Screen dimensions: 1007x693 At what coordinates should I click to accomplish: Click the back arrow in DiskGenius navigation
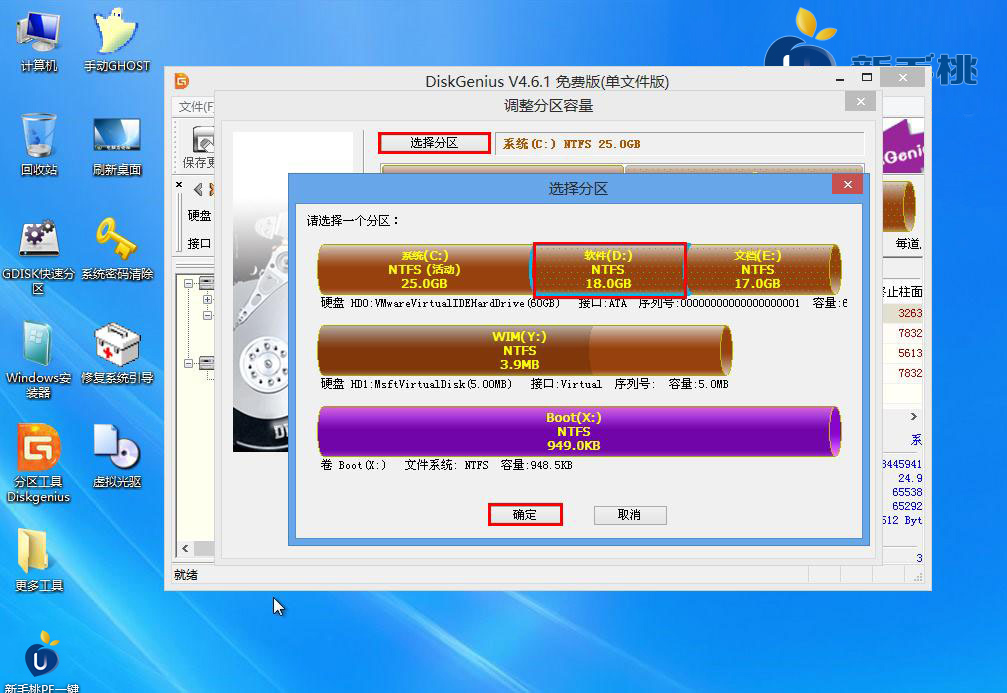(198, 189)
